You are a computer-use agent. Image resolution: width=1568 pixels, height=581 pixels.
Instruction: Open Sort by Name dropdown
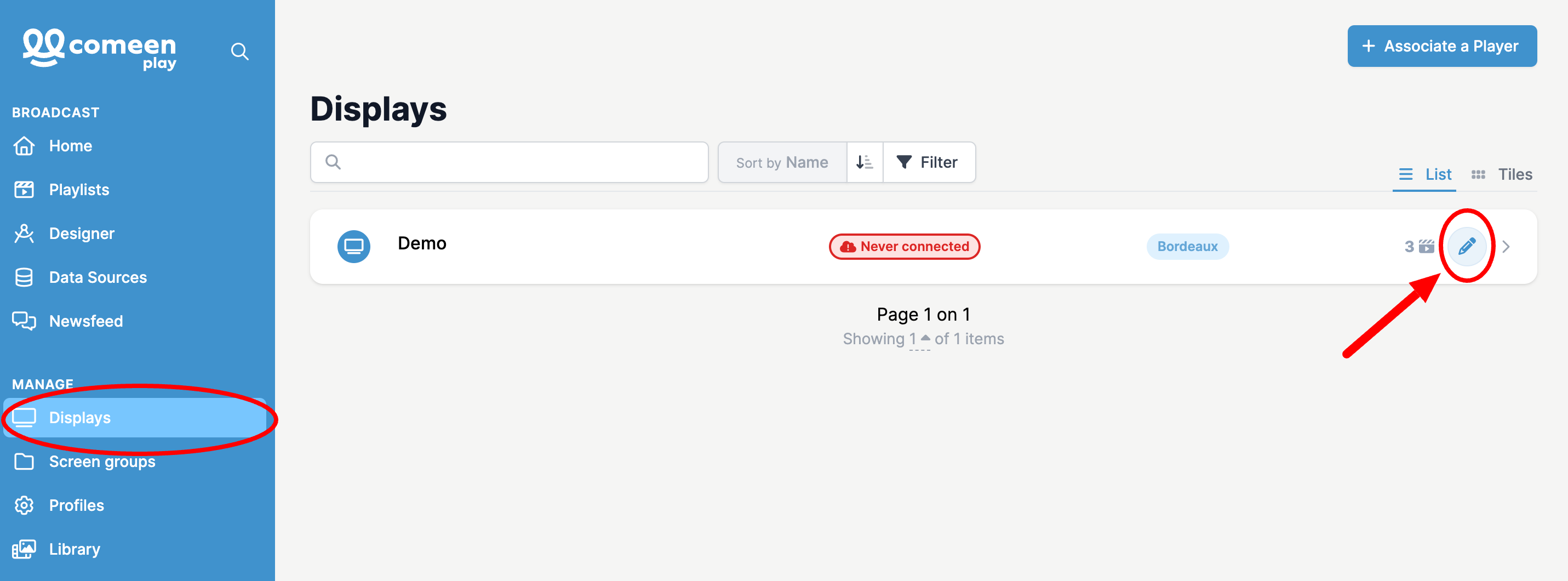point(782,163)
